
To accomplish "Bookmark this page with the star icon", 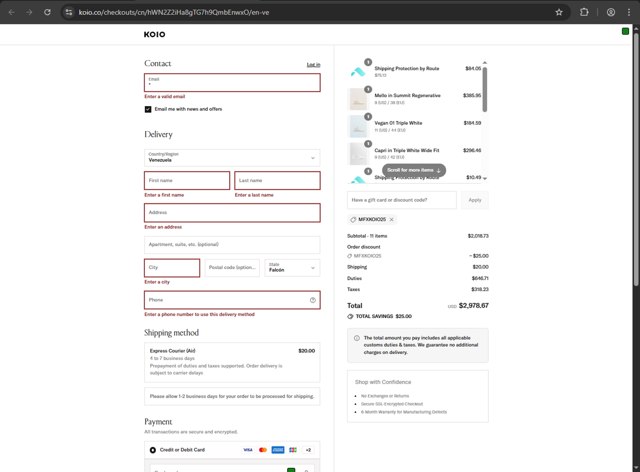I will click(559, 12).
